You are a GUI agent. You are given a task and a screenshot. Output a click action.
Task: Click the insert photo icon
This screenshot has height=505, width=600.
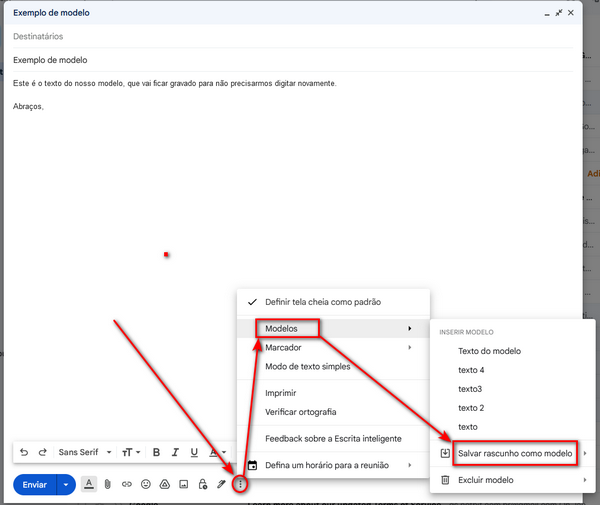pyautogui.click(x=184, y=484)
